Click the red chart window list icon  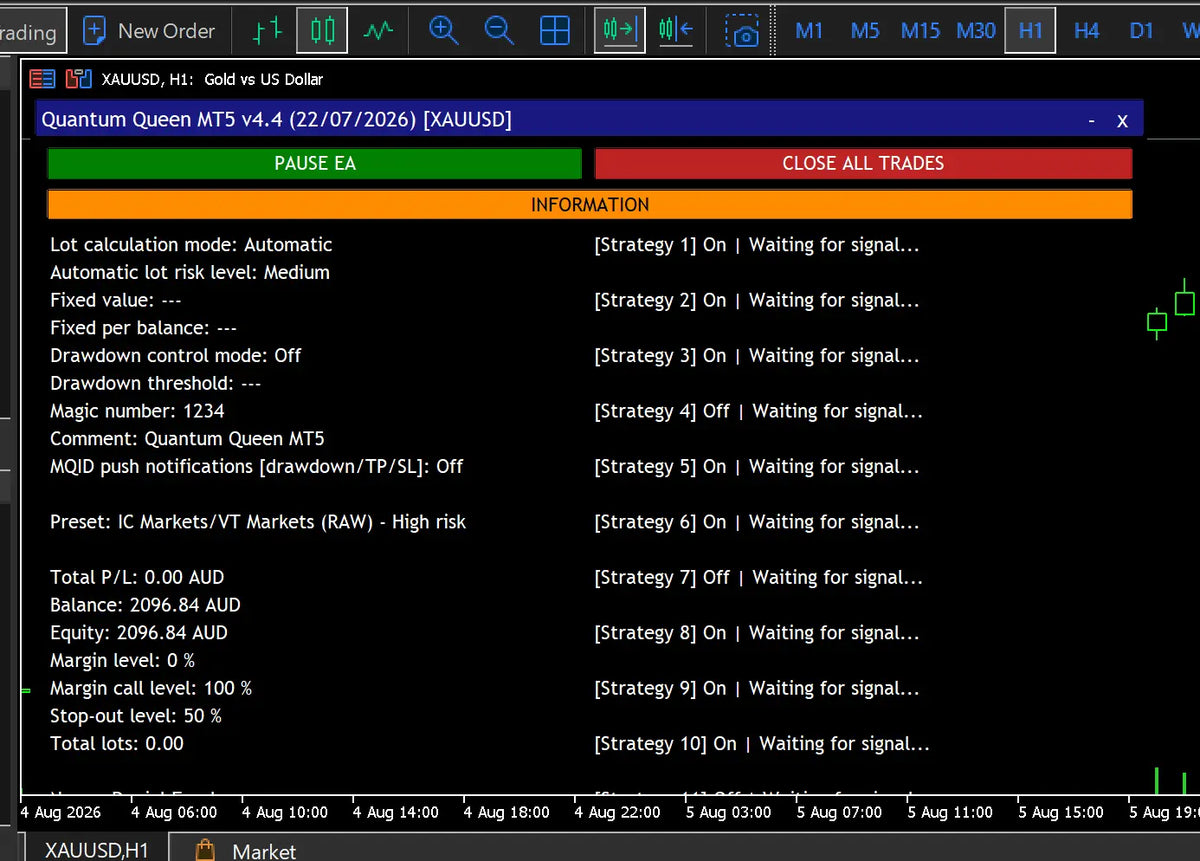[x=42, y=79]
